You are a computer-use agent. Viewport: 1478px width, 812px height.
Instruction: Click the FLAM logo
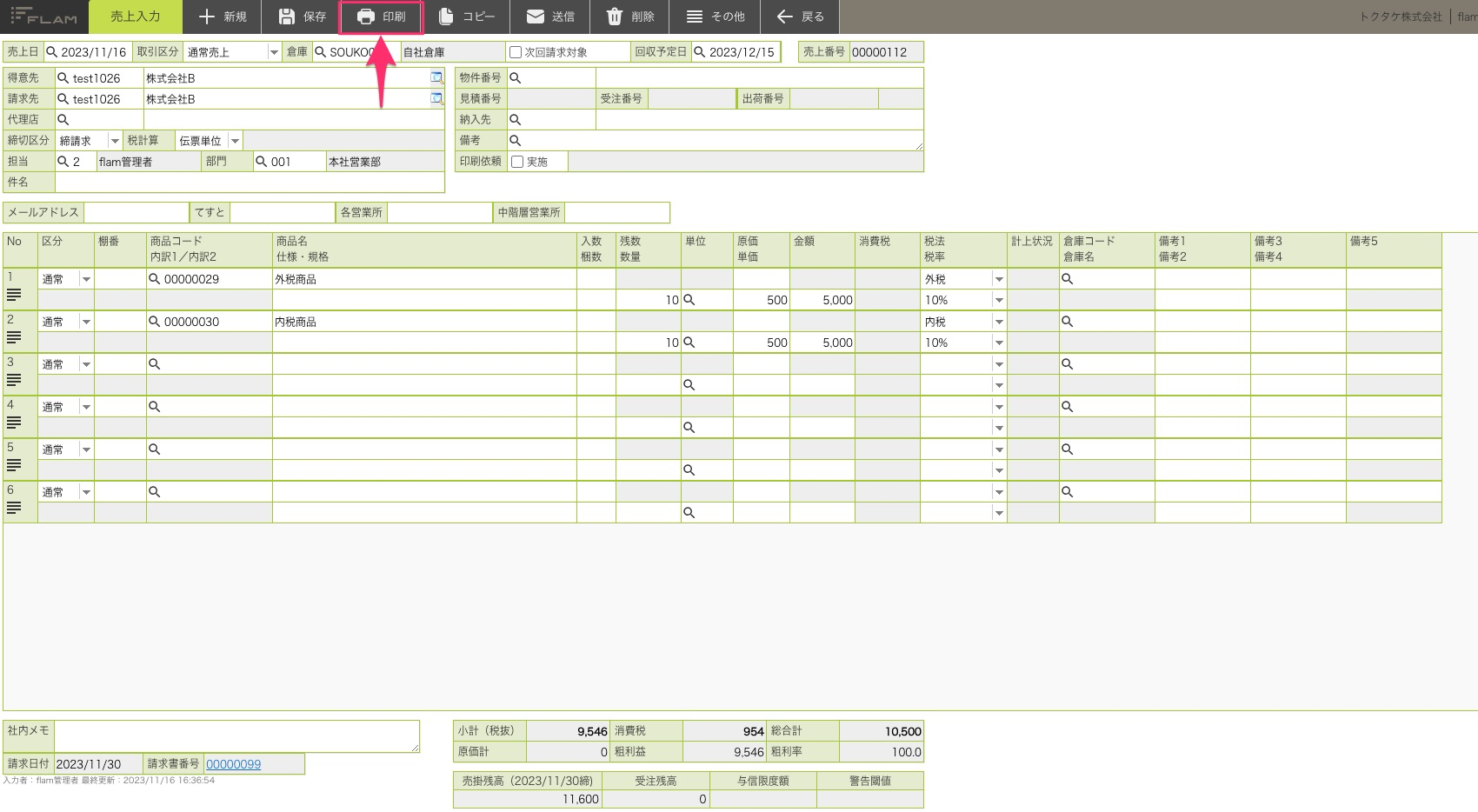[43, 17]
